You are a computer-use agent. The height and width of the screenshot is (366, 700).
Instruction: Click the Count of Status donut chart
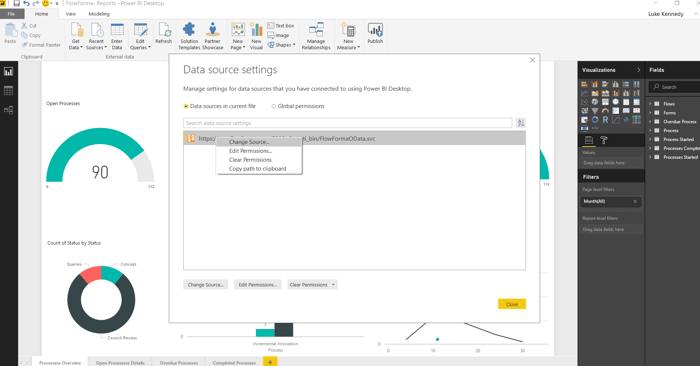pyautogui.click(x=101, y=299)
